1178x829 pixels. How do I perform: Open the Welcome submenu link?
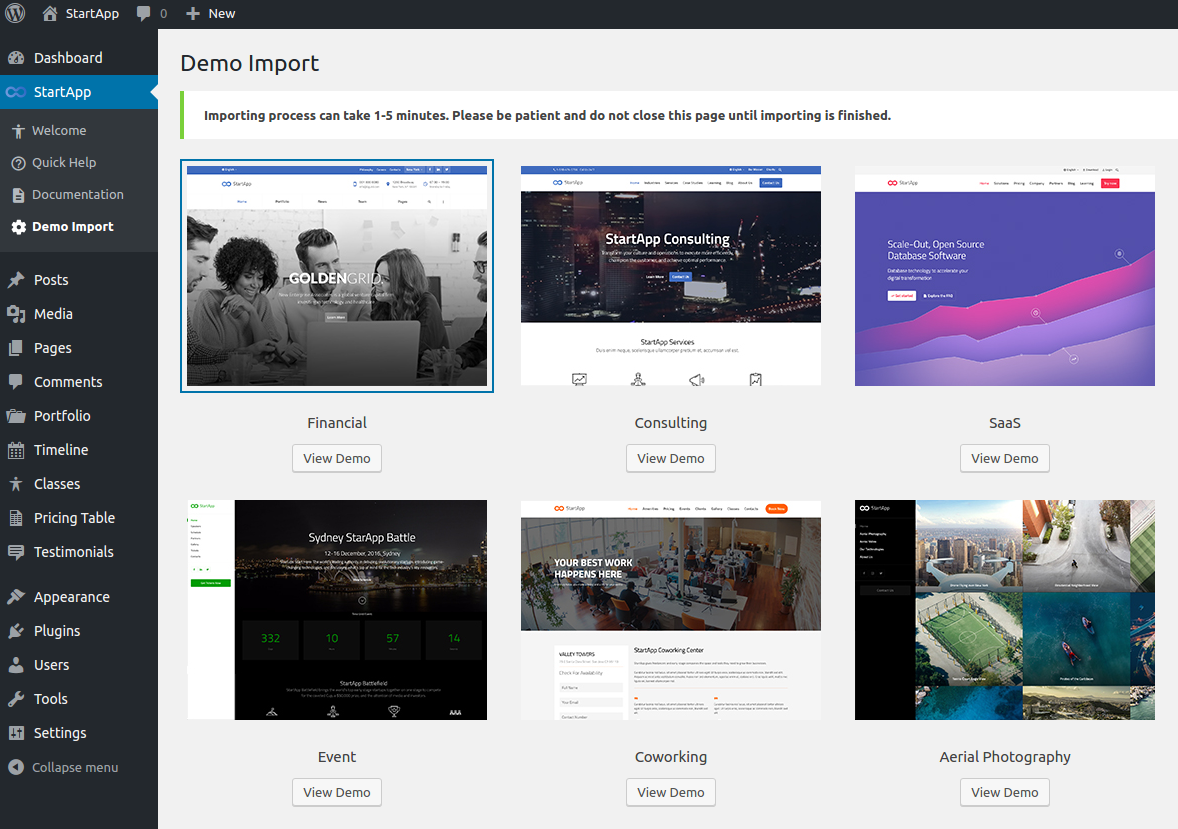click(x=59, y=131)
